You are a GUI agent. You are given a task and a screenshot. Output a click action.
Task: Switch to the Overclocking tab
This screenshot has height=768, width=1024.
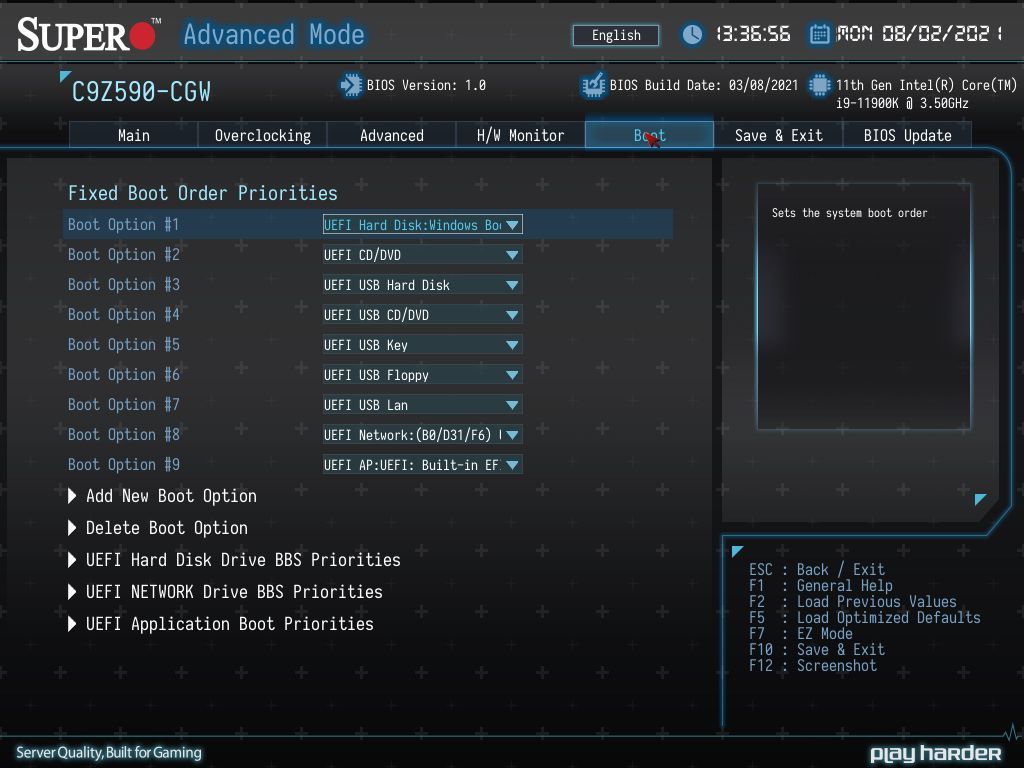[263, 135]
